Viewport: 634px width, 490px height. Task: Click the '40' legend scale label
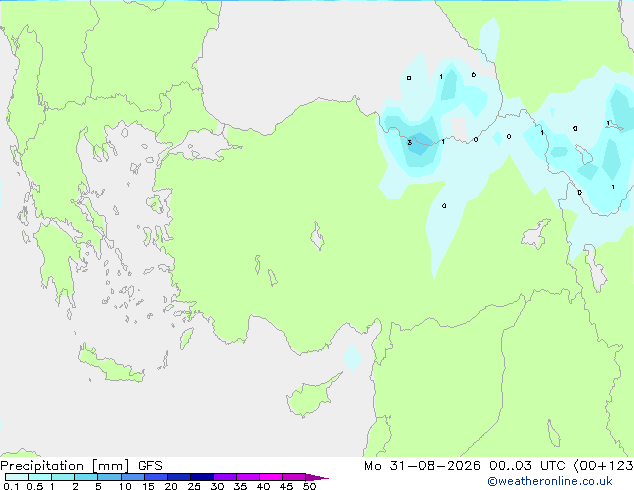(263, 486)
